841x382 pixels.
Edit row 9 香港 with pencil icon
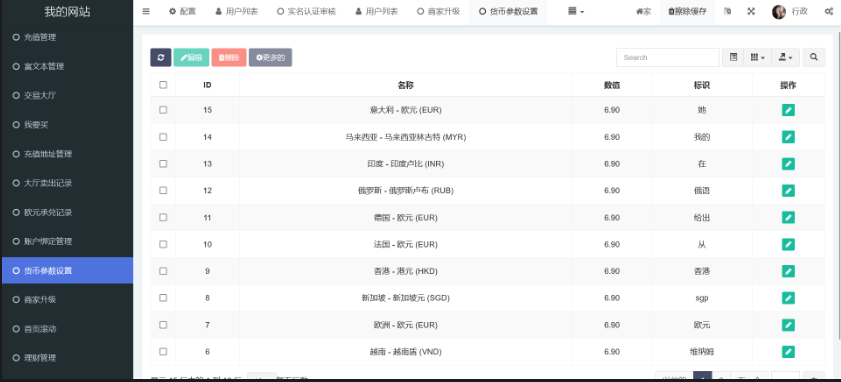(x=788, y=271)
